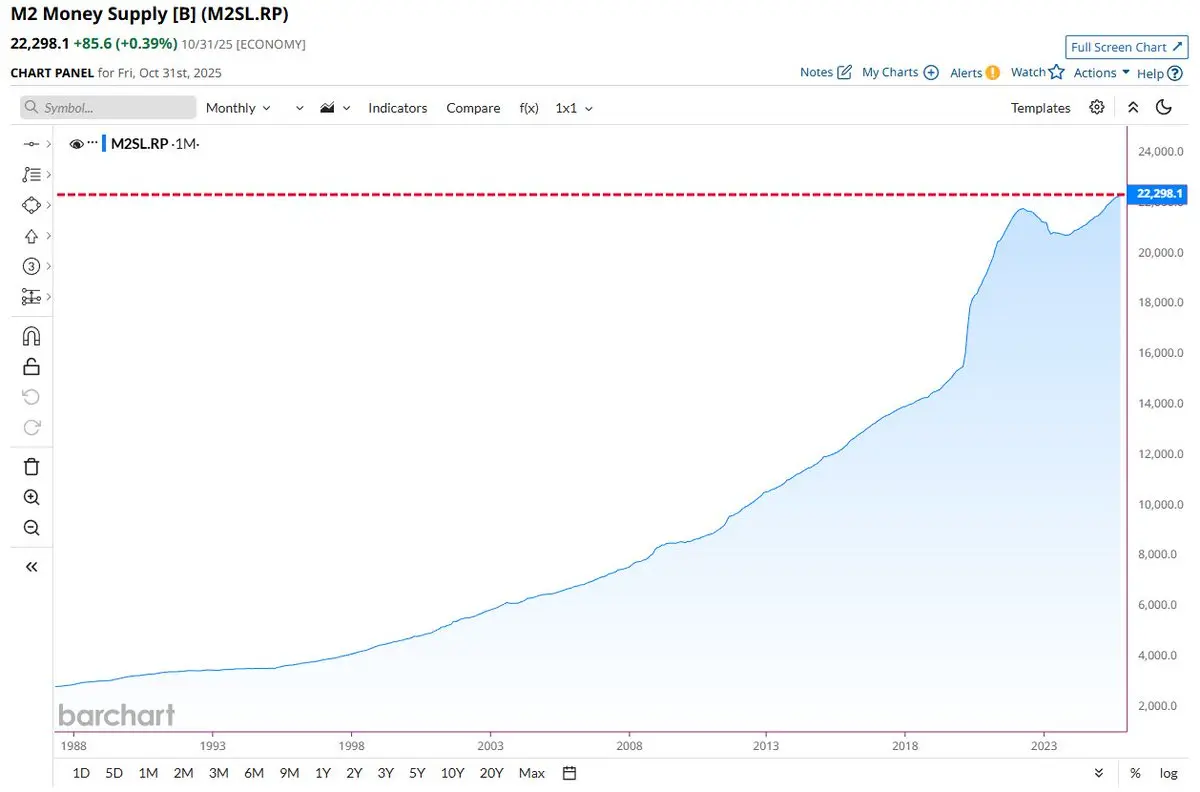Toggle log scale mode
This screenshot has height=792, width=1200.
point(1168,773)
